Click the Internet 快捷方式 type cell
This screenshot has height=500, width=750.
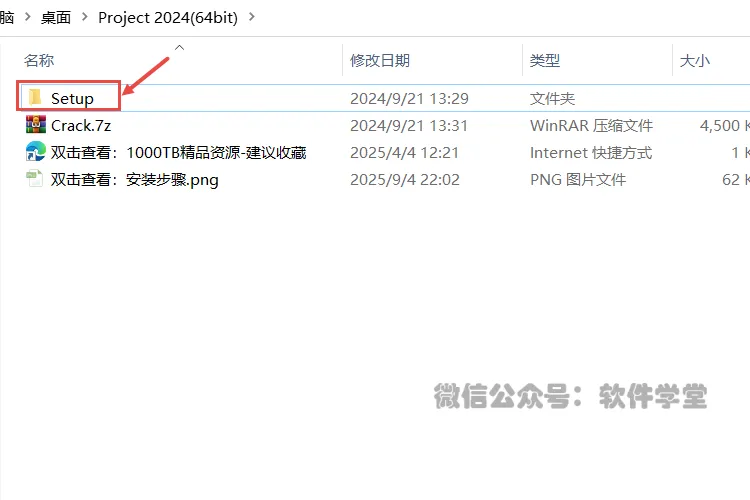click(x=591, y=153)
